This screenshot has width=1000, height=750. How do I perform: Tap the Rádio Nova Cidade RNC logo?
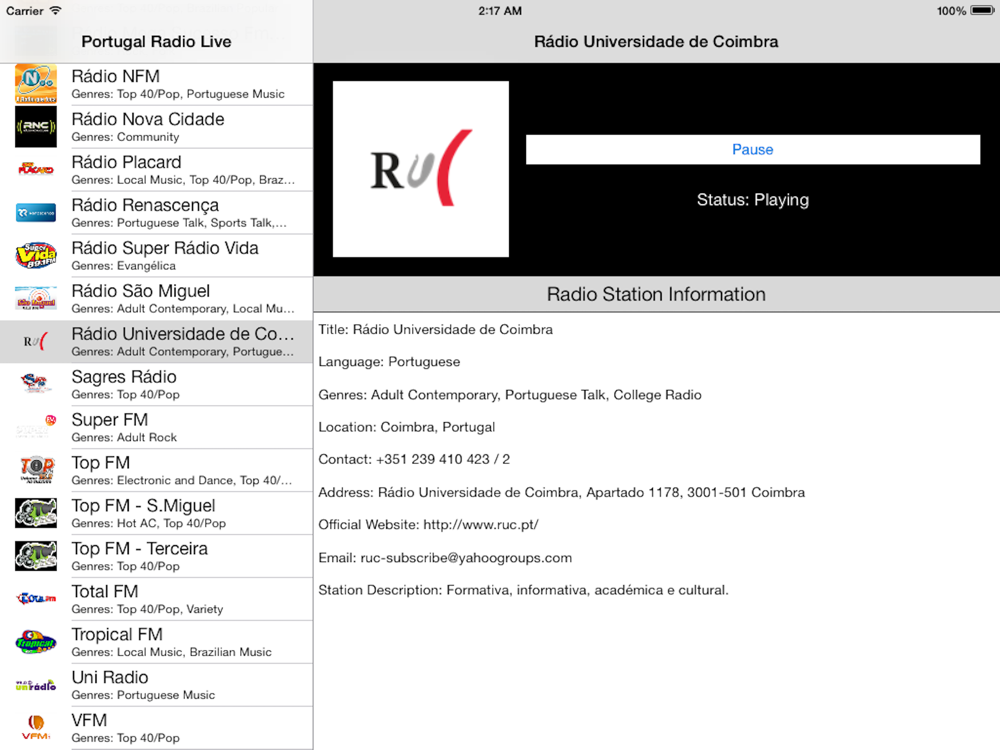pos(36,127)
